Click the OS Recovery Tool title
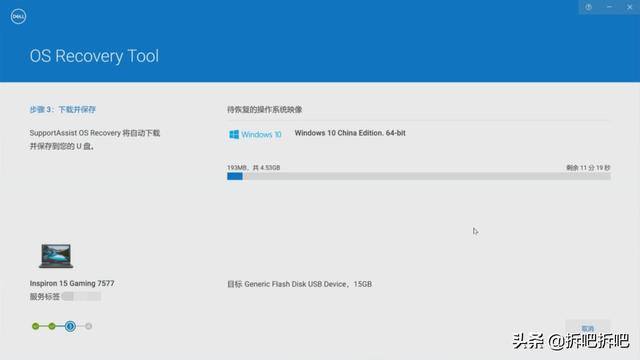The image size is (640, 360). 94,56
